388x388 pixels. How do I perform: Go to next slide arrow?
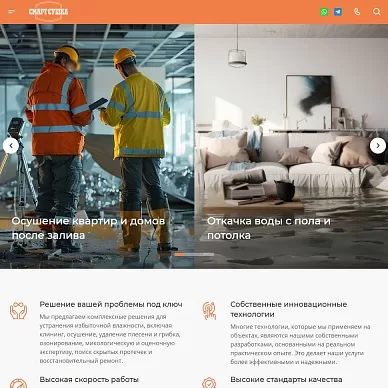coord(378,146)
